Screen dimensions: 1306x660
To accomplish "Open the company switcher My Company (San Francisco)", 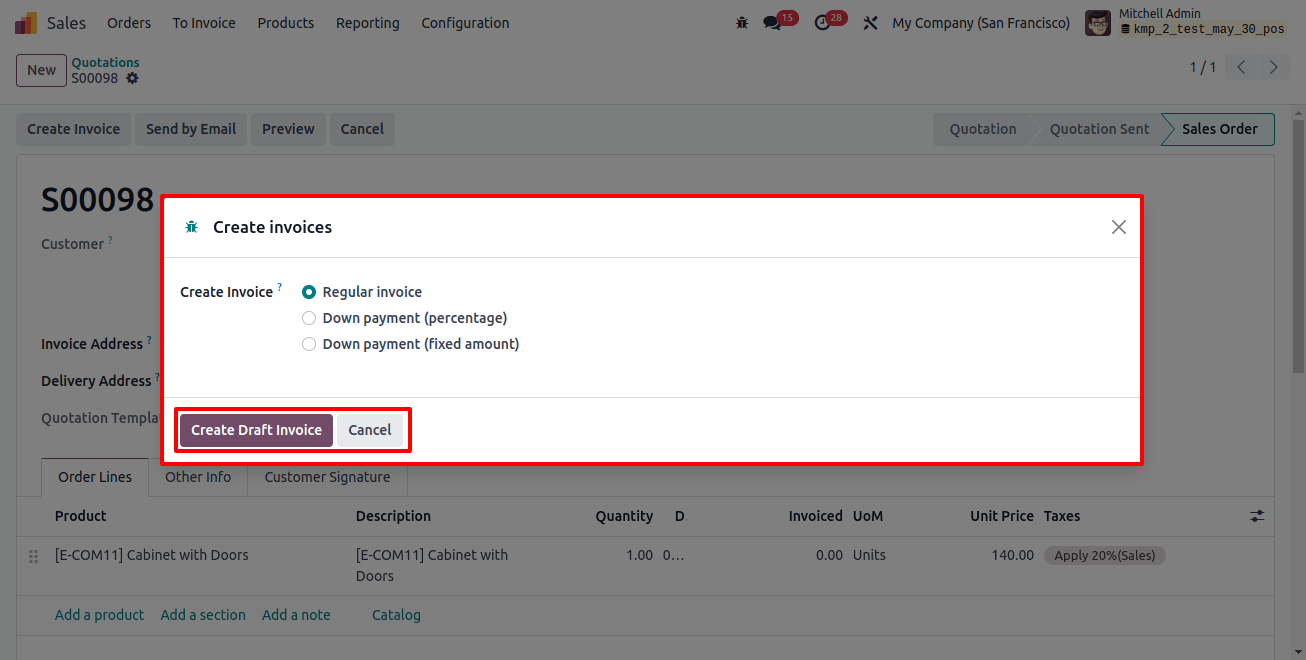I will tap(980, 23).
